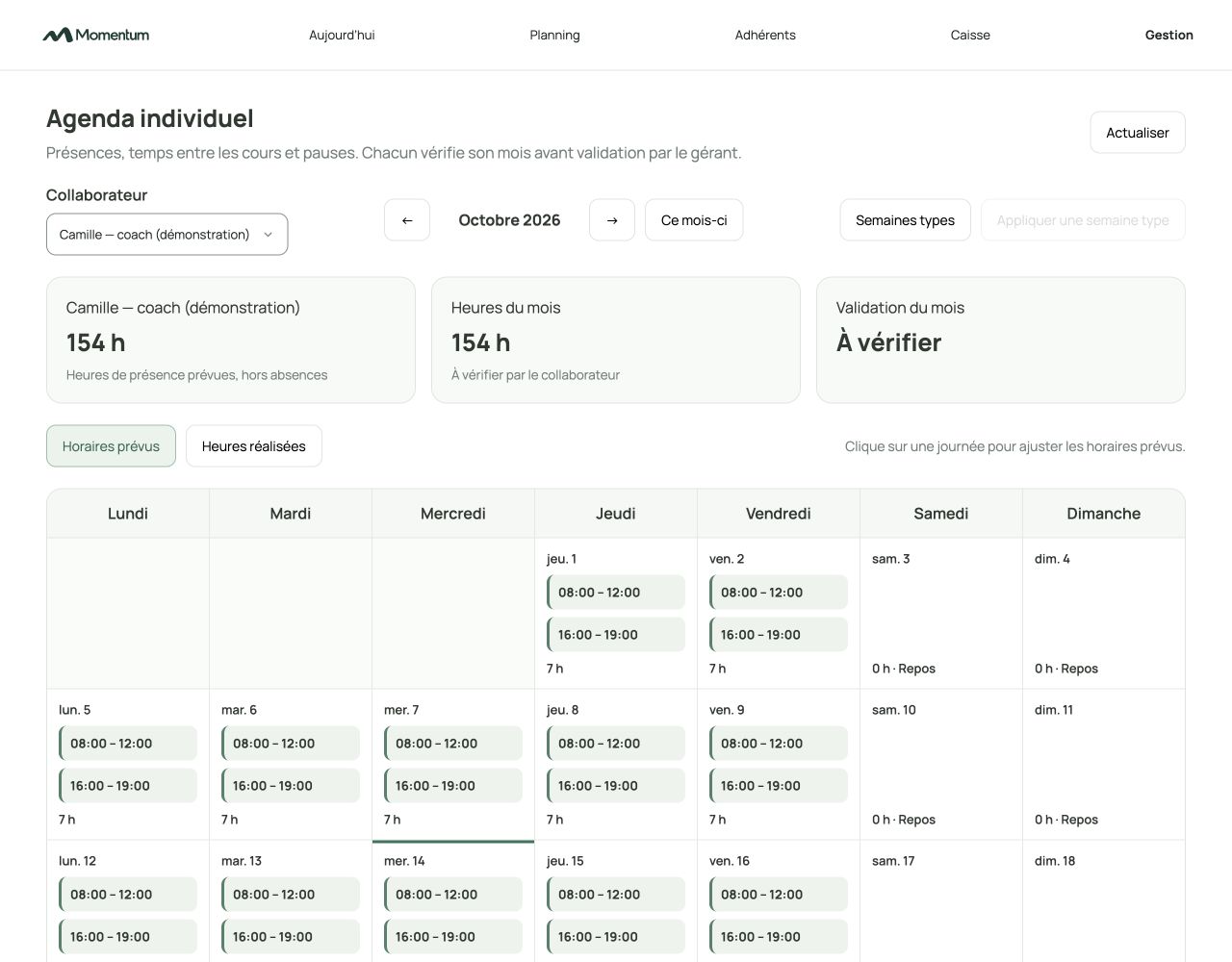
Task: Click lun. 12 slot 16:00 – 19:00
Action: coord(128,937)
